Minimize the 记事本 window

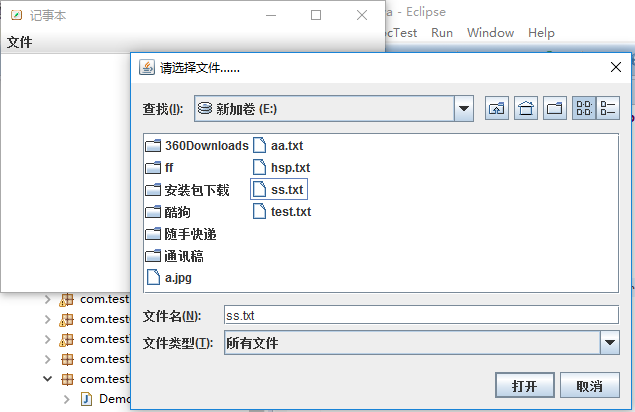pyautogui.click(x=271, y=15)
